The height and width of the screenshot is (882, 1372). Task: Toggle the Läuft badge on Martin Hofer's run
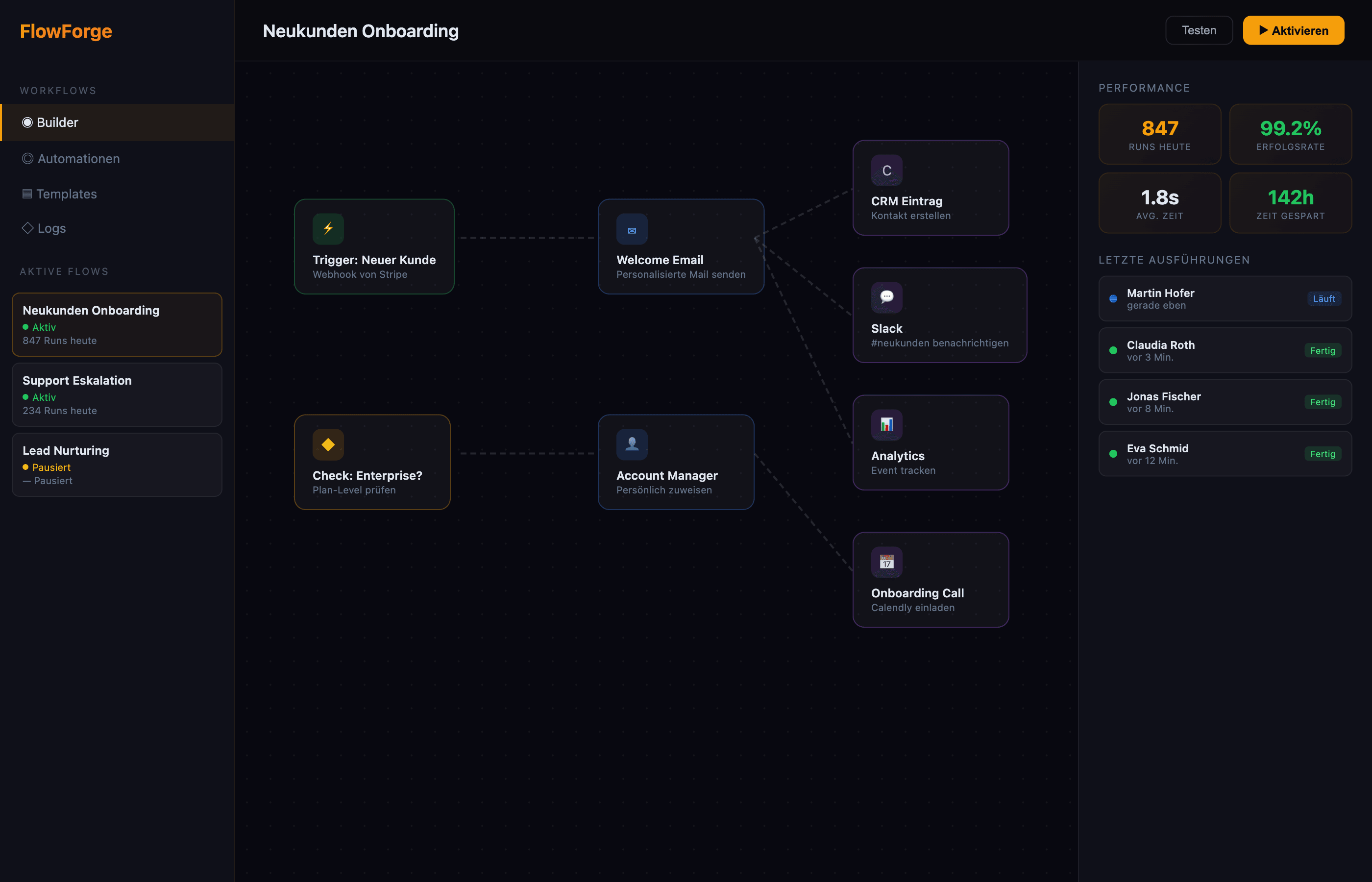point(1324,298)
